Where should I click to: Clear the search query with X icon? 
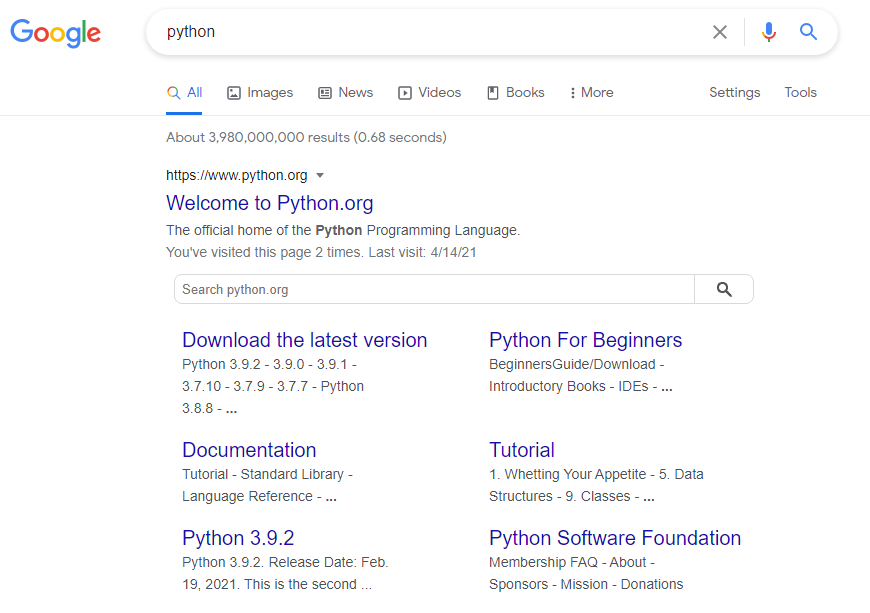point(720,32)
